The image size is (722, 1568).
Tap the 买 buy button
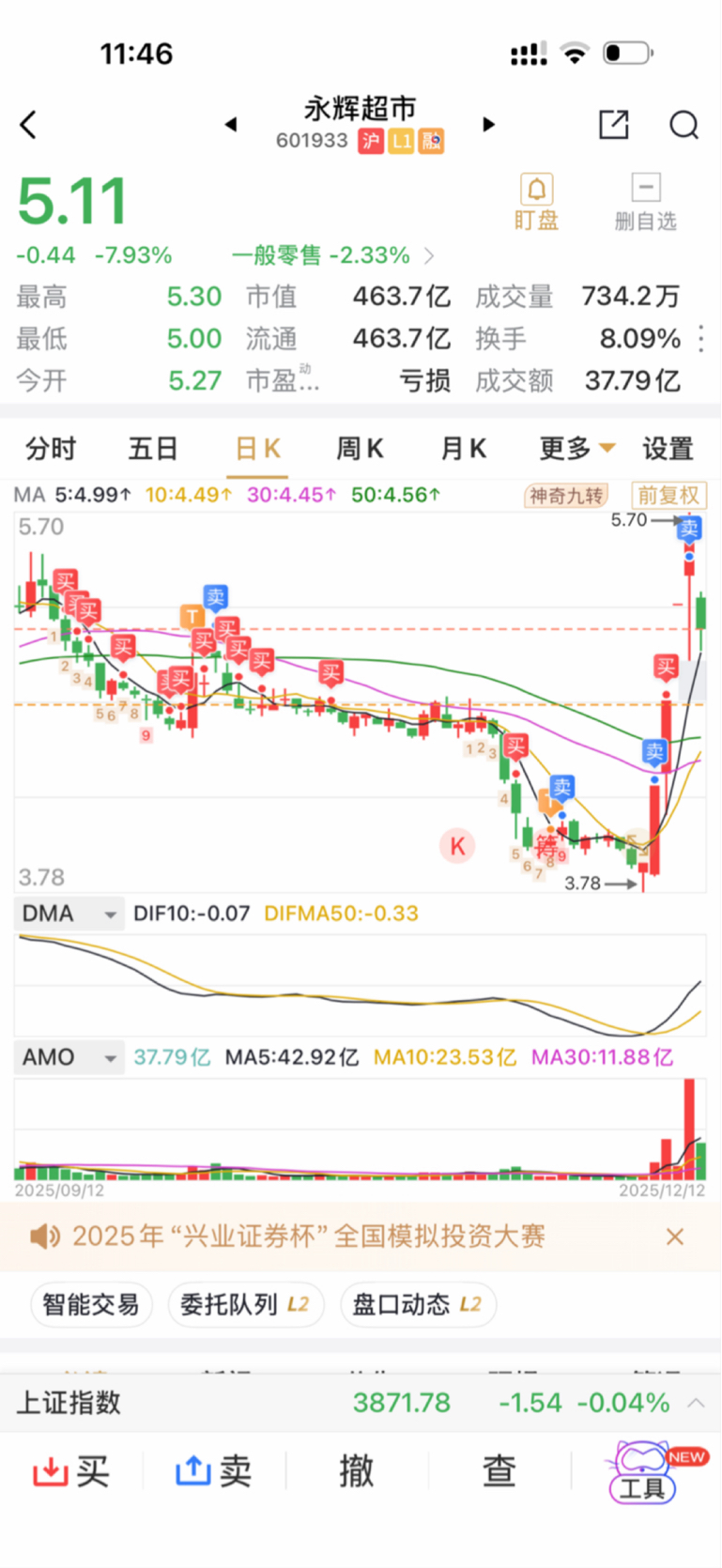pyautogui.click(x=71, y=1470)
